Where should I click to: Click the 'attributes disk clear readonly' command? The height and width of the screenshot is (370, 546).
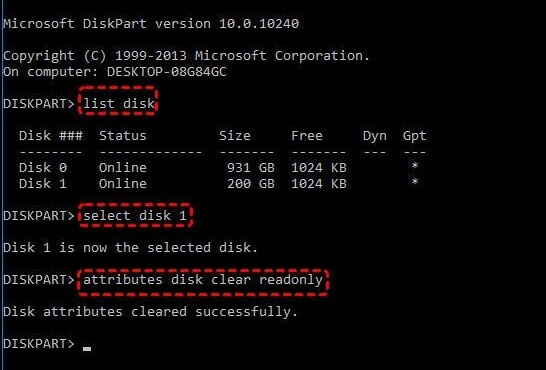pyautogui.click(x=203, y=280)
